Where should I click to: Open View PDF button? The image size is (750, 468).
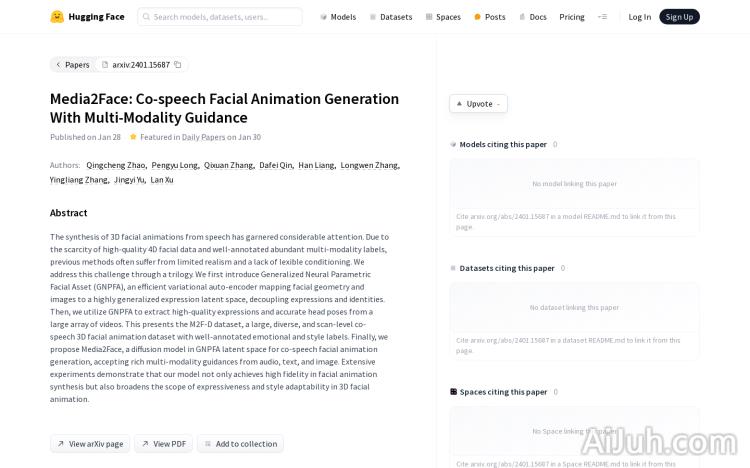[x=164, y=444]
